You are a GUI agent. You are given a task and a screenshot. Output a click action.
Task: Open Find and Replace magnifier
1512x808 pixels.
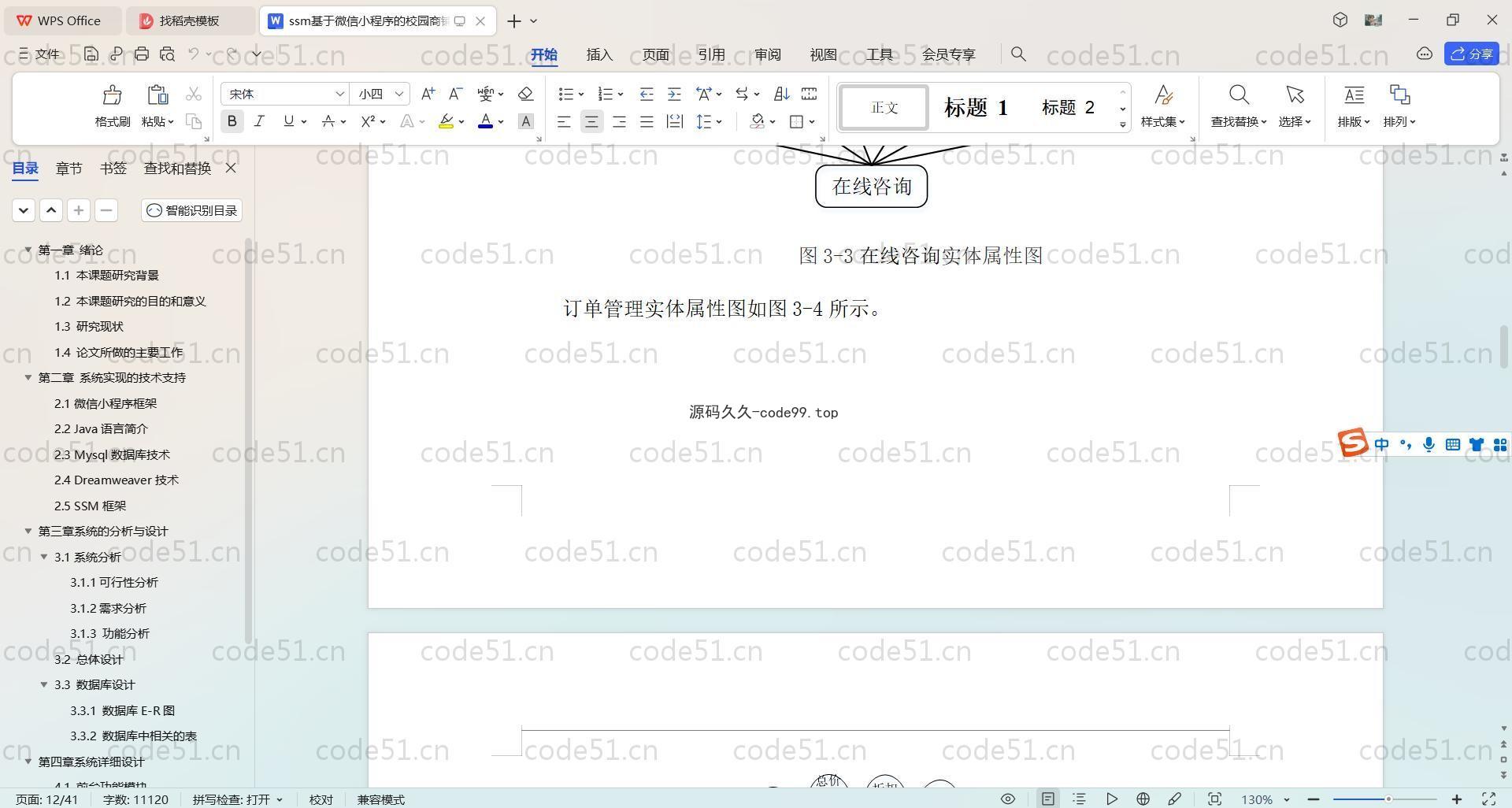[x=1239, y=95]
